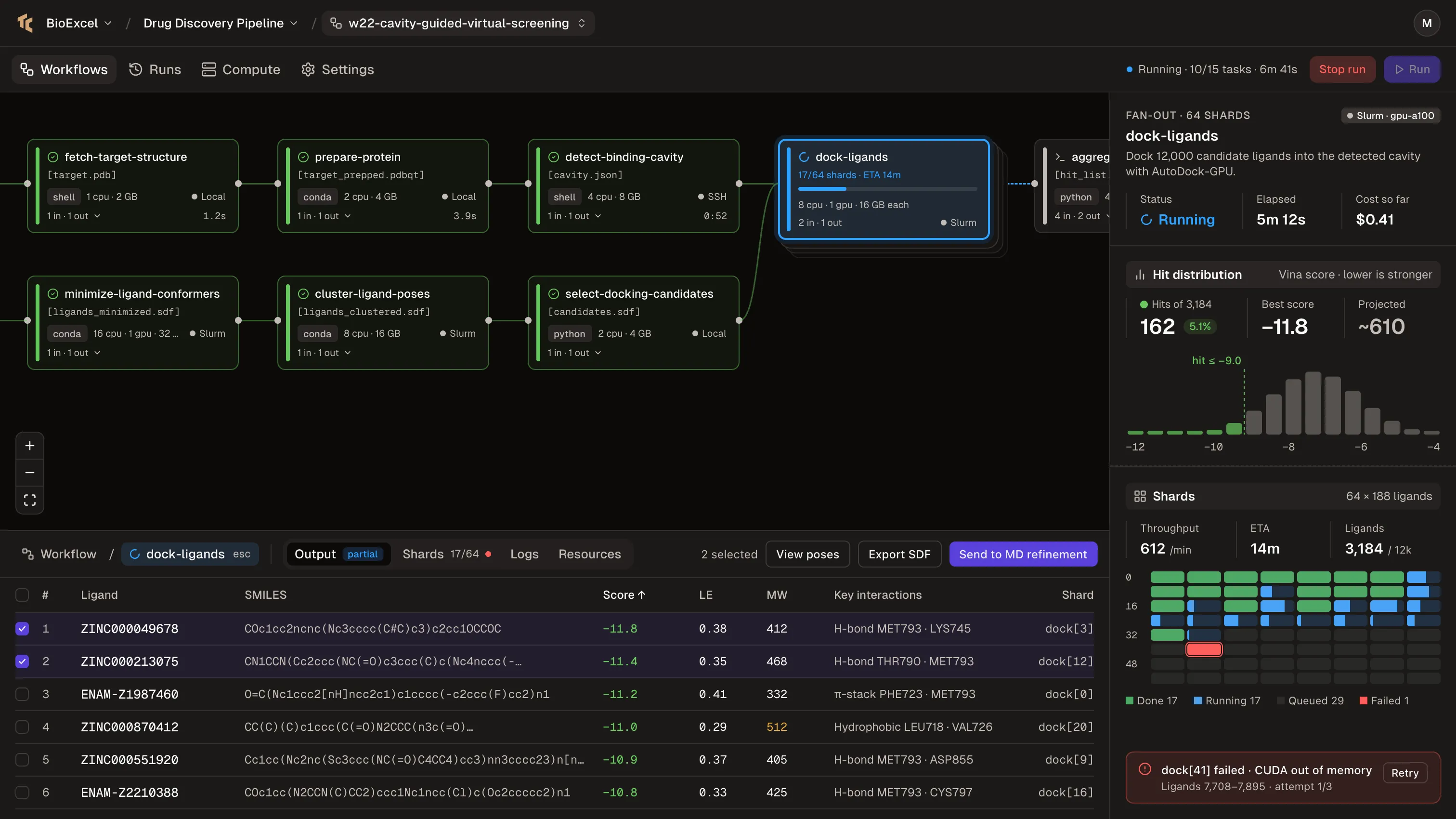Screen dimensions: 1456x819
Task: Click the aggregate node terminal icon
Action: pyautogui.click(x=1060, y=157)
